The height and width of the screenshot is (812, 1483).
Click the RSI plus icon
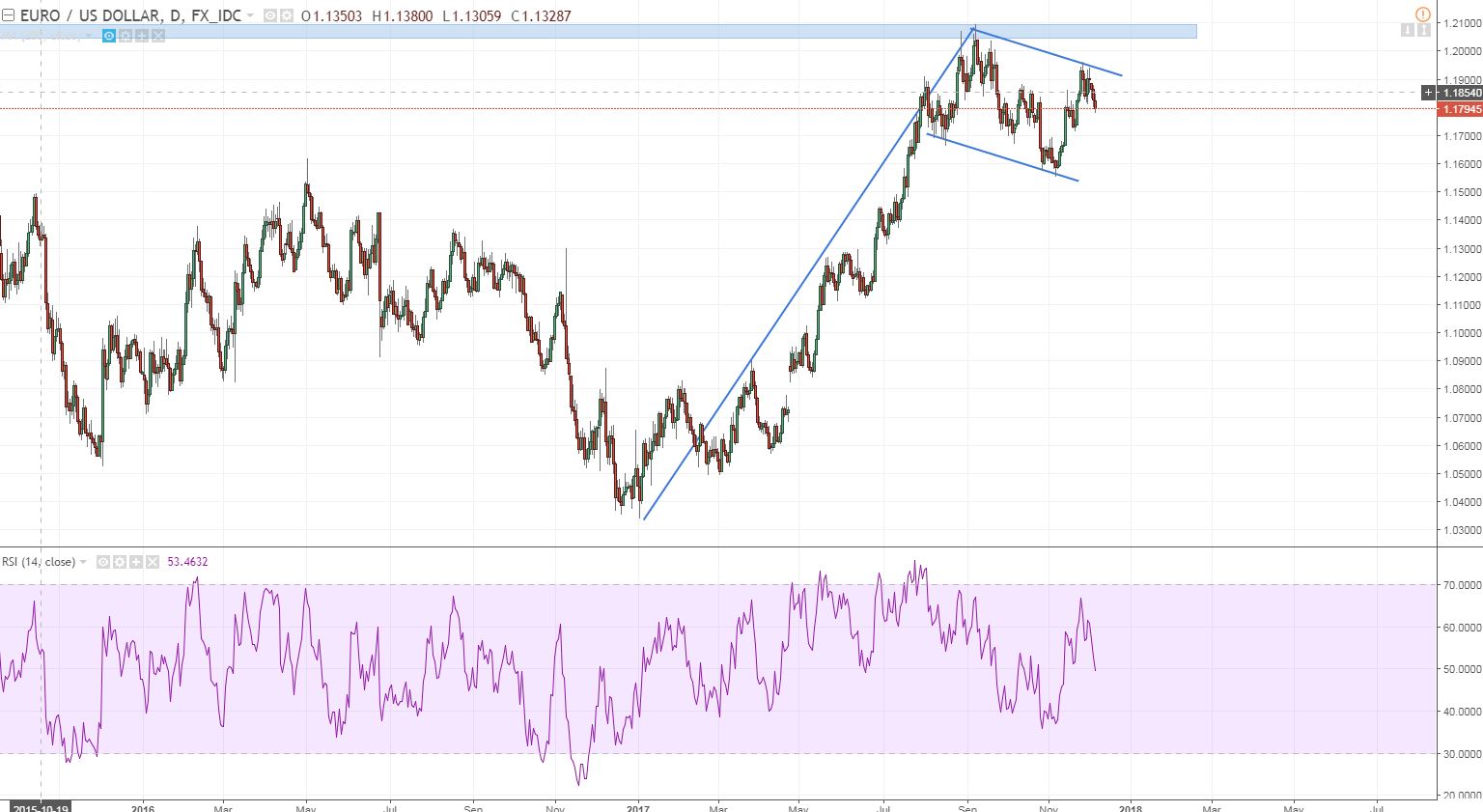click(x=136, y=562)
